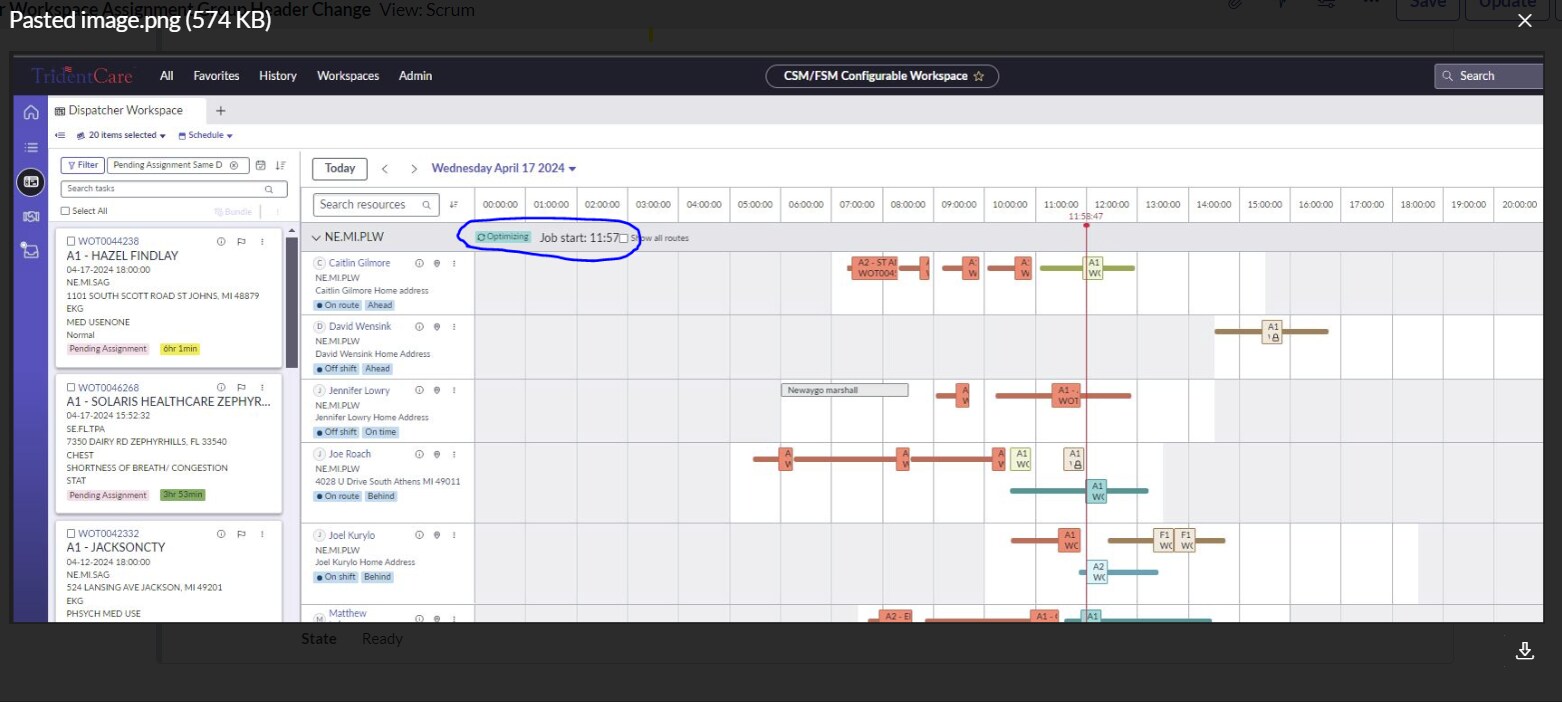
Task: Collapse the task panel arrow-list icon
Action: pyautogui.click(x=60, y=135)
